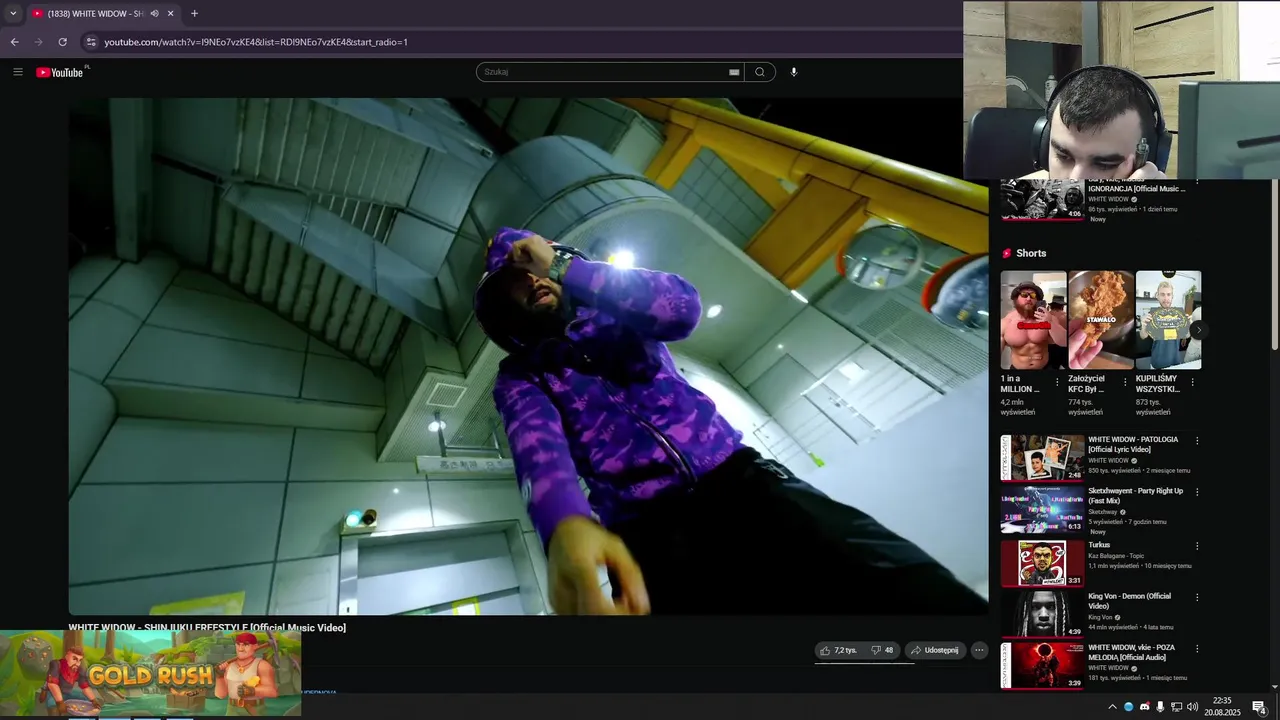The width and height of the screenshot is (1280, 720).
Task: Open options menu for Party Right Up video
Action: click(x=1197, y=492)
